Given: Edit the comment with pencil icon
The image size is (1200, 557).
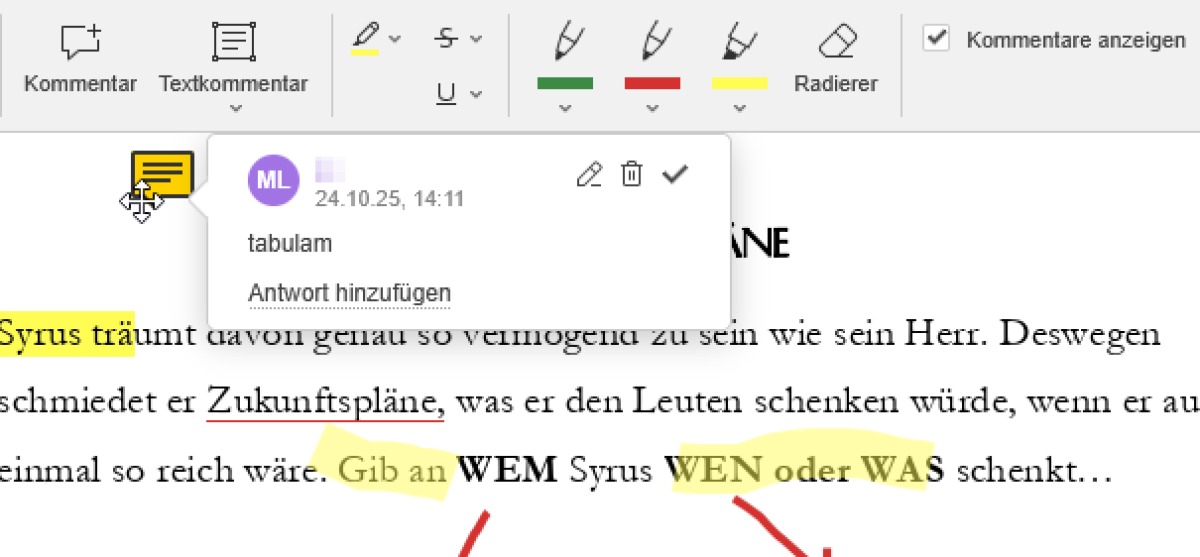Looking at the screenshot, I should pos(590,175).
